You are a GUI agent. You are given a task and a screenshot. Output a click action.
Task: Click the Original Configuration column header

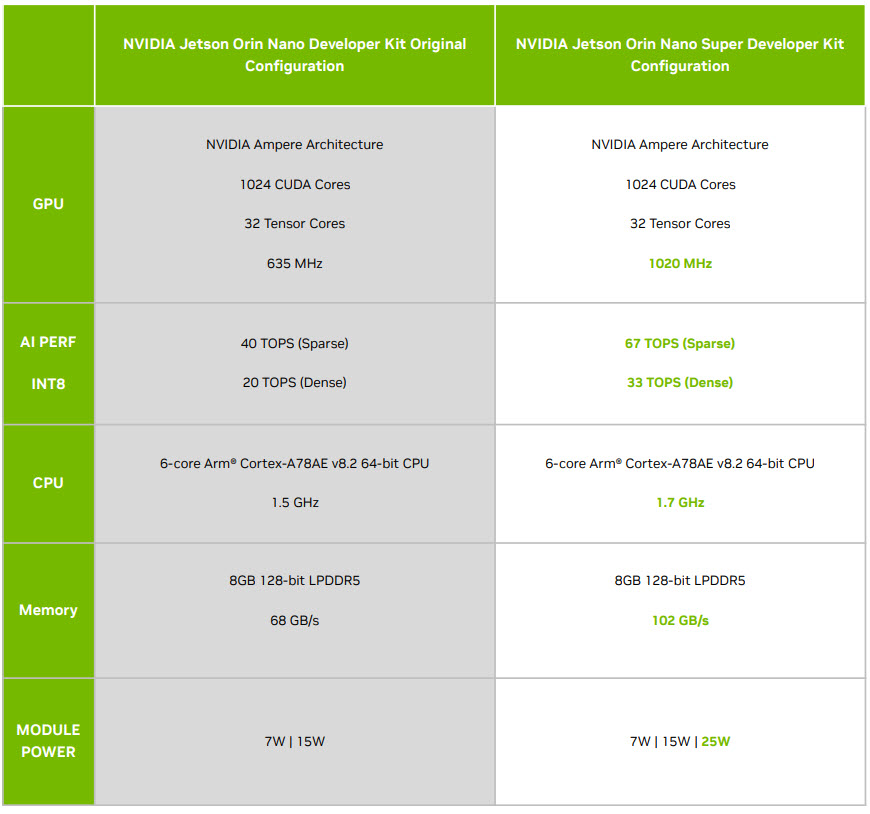[x=295, y=55]
